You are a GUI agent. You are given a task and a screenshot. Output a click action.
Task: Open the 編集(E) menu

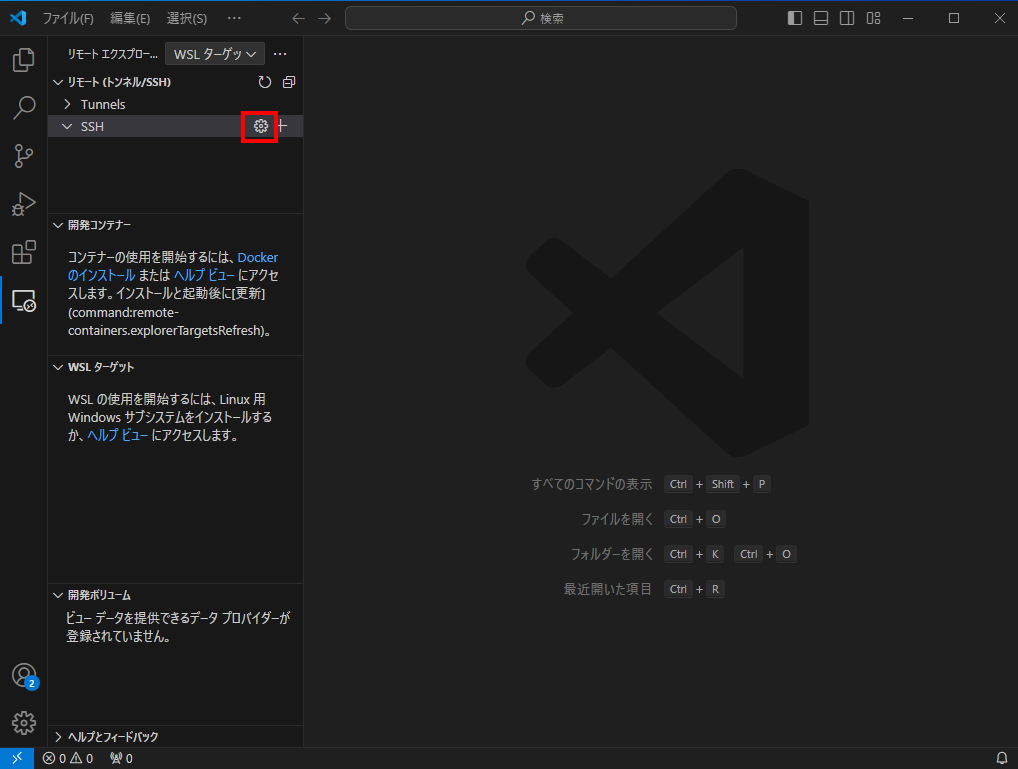(130, 18)
